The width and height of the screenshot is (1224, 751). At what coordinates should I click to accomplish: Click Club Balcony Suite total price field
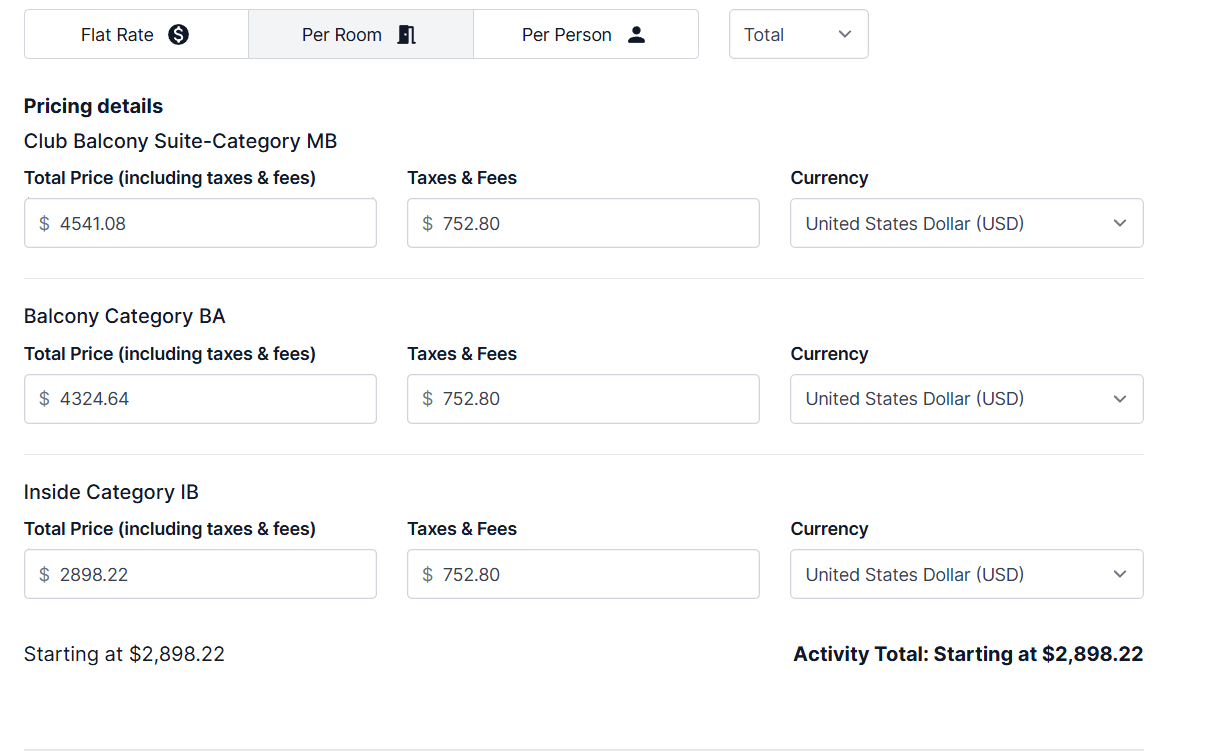(x=200, y=223)
